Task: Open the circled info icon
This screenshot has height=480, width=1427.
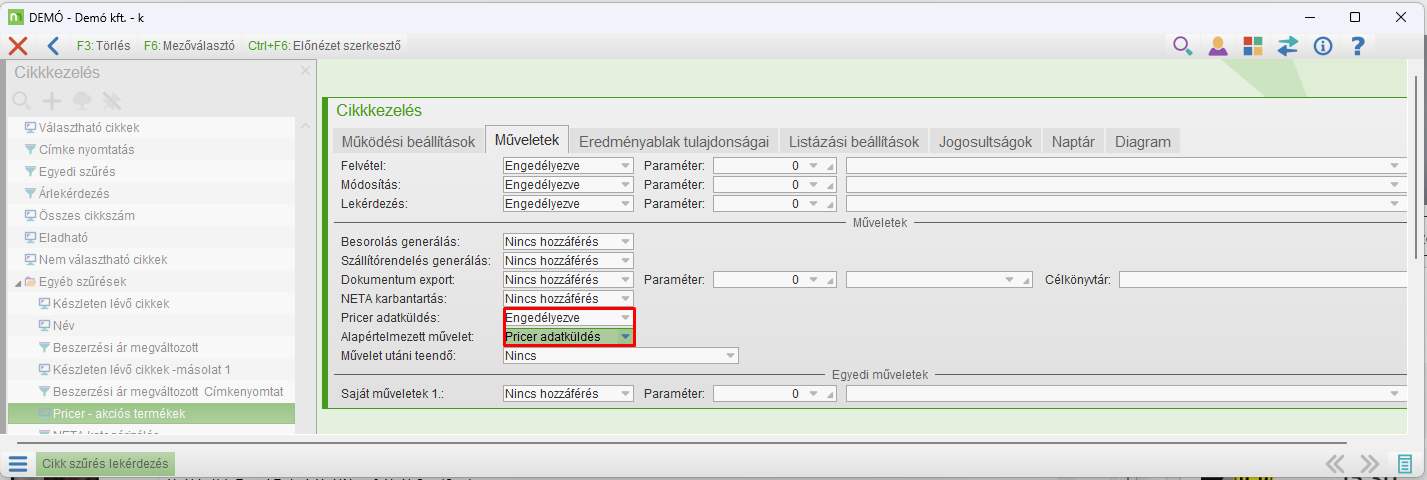Action: [x=1323, y=45]
